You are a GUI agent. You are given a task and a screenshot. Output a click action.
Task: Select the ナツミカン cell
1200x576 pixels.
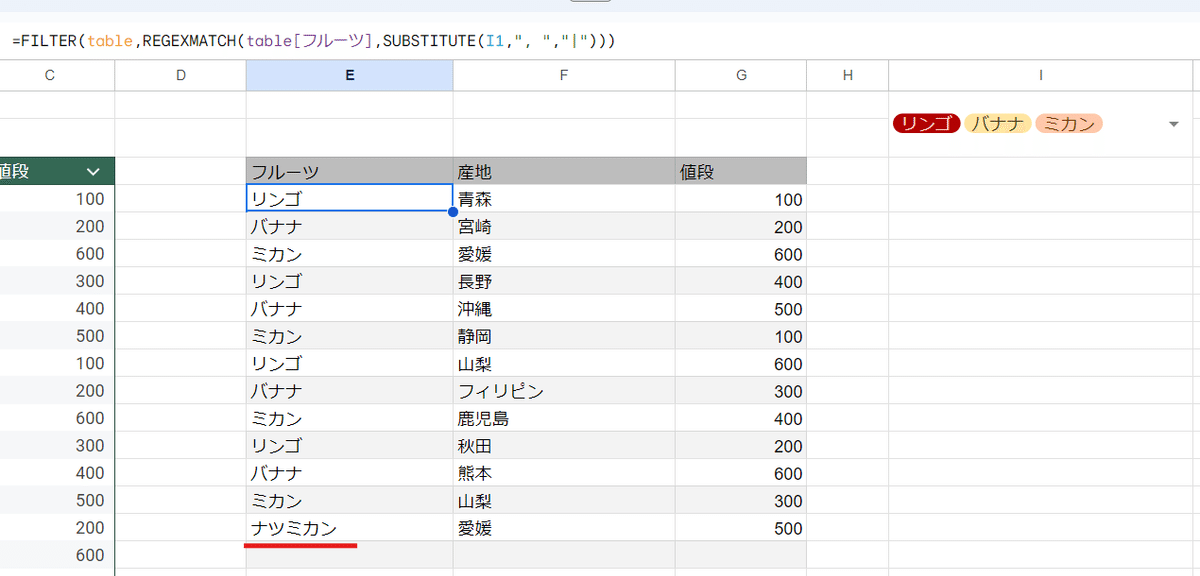tap(350, 528)
